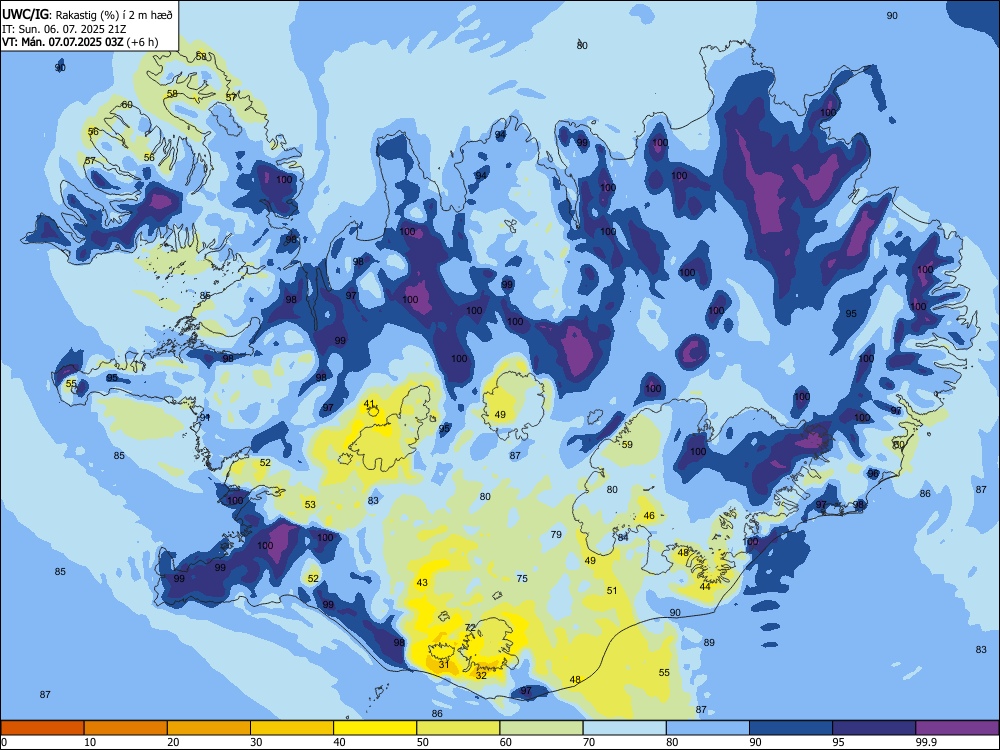The width and height of the screenshot is (1000, 750).
Task: Select the bright yellow 40–50 legend swatch
Action: tap(375, 728)
